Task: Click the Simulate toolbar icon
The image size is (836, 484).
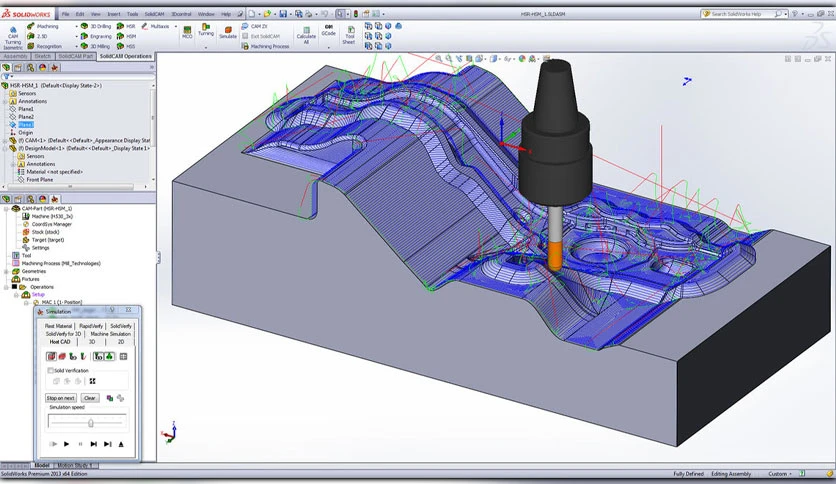Action: [227, 31]
